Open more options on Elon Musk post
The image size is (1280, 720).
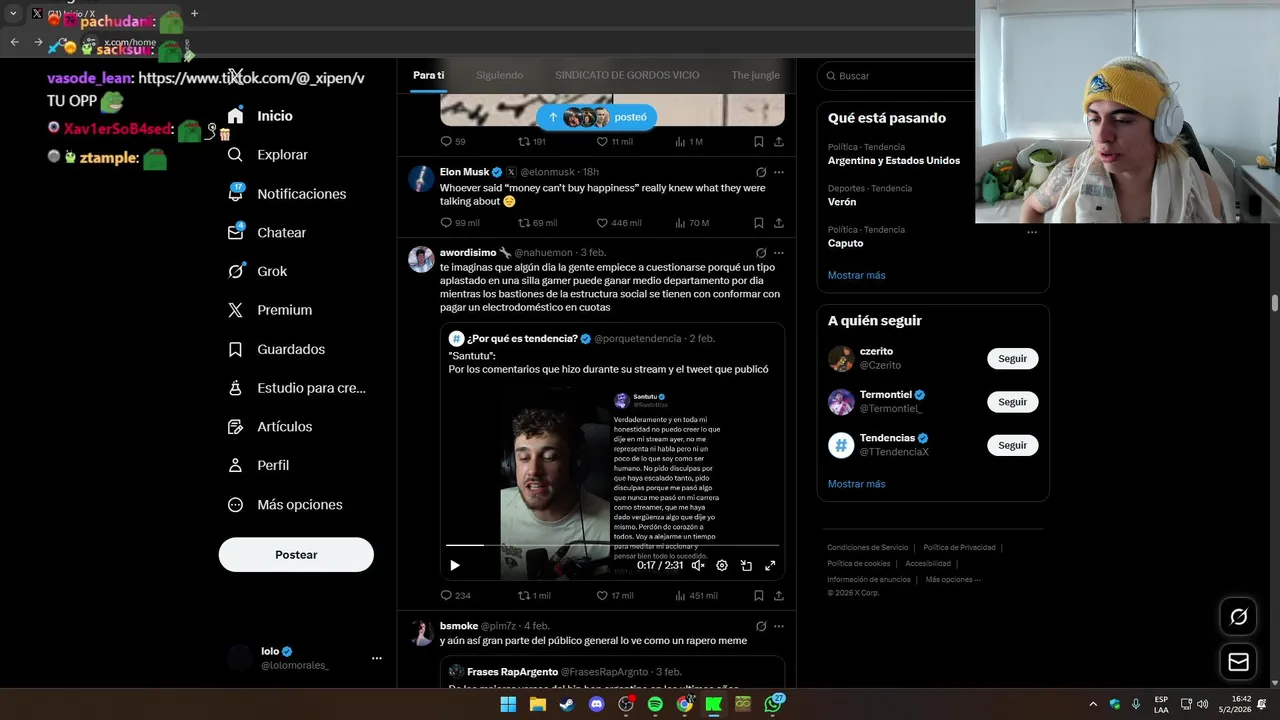(x=779, y=172)
